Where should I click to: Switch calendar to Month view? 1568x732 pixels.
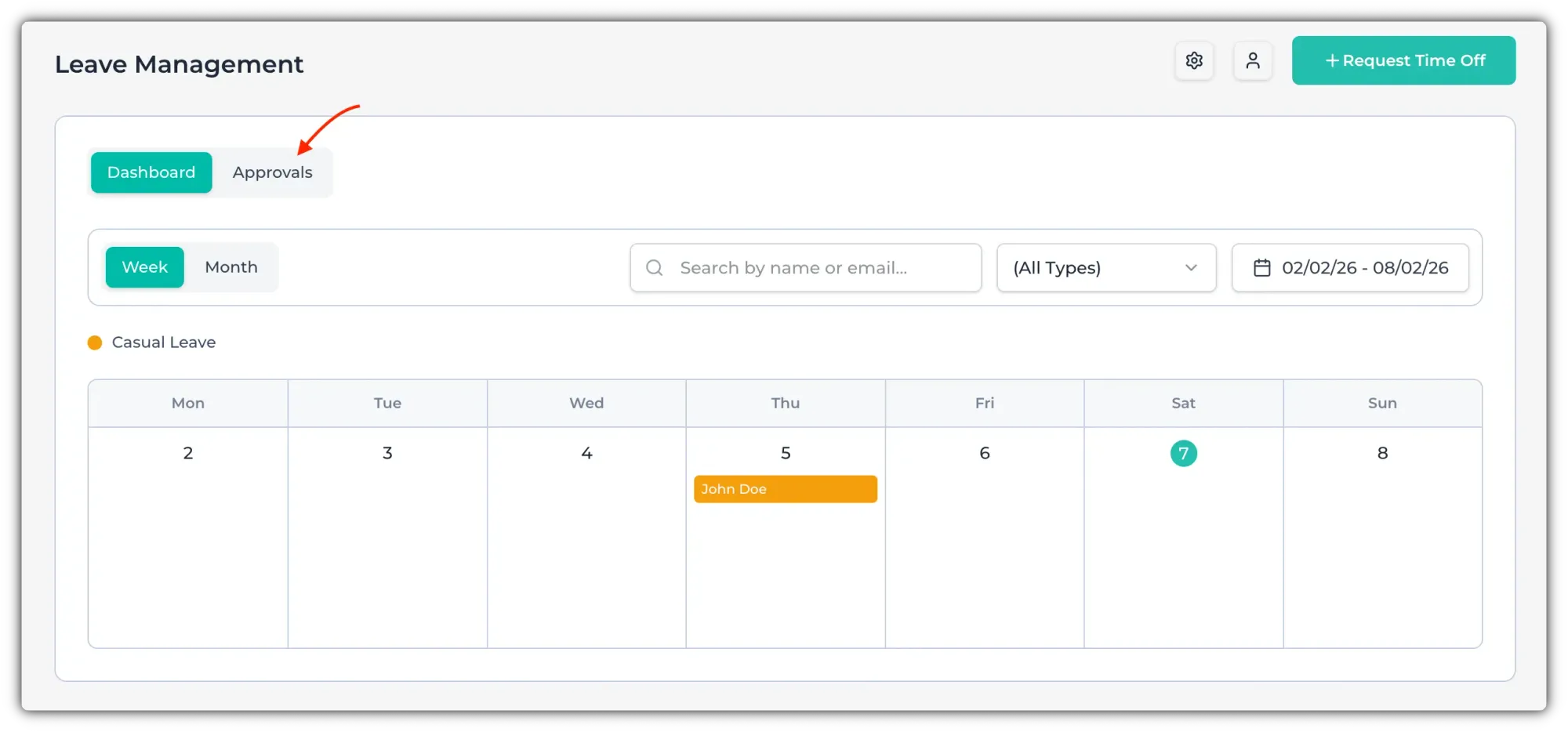click(x=231, y=267)
